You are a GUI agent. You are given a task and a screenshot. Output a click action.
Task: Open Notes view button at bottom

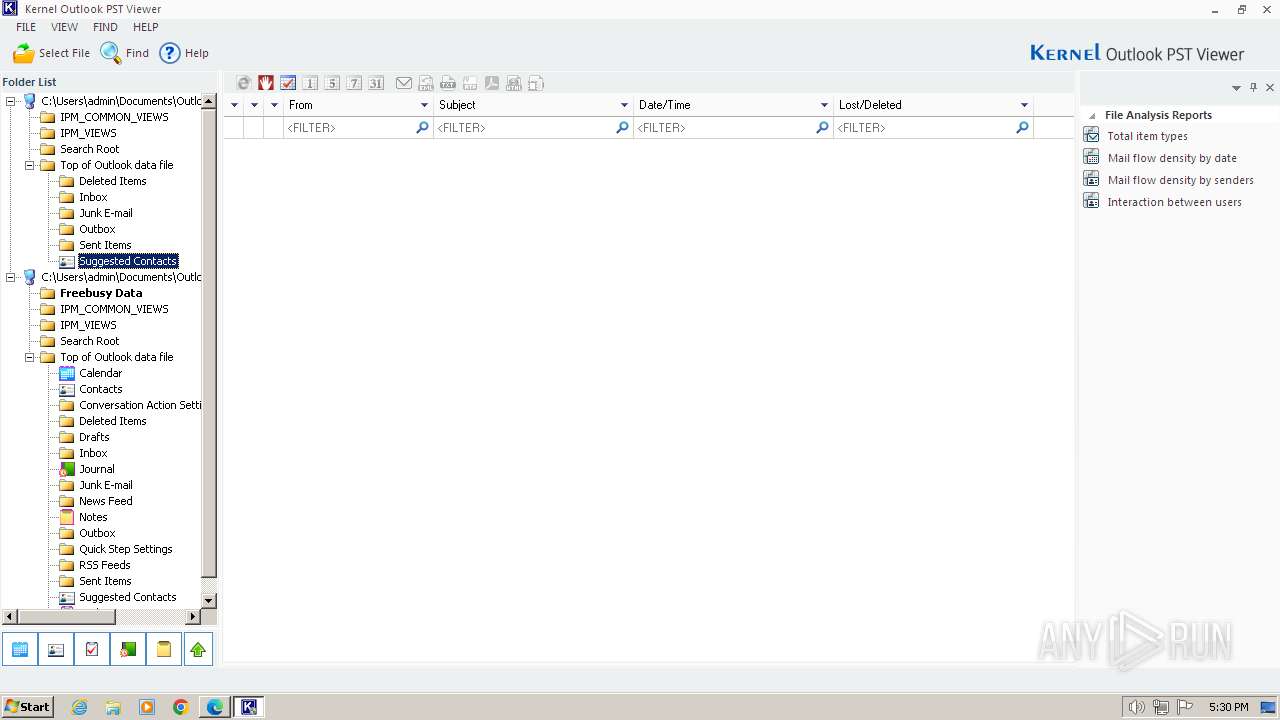click(164, 649)
